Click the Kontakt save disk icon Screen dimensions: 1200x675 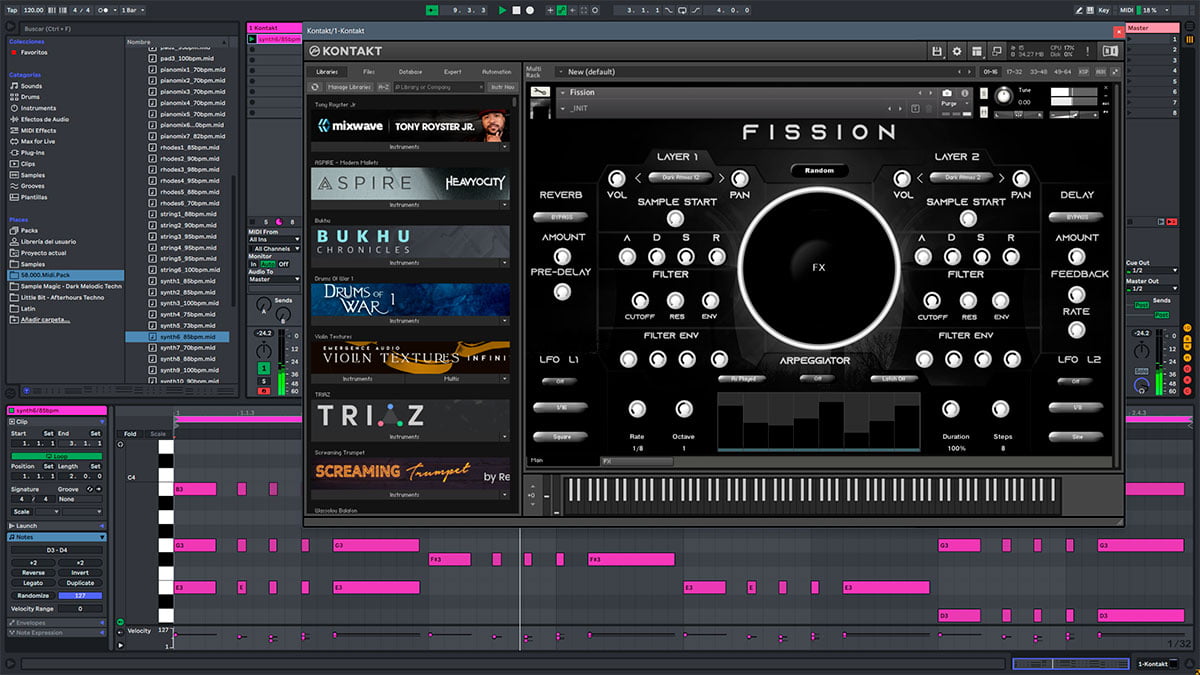pyautogui.click(x=936, y=51)
